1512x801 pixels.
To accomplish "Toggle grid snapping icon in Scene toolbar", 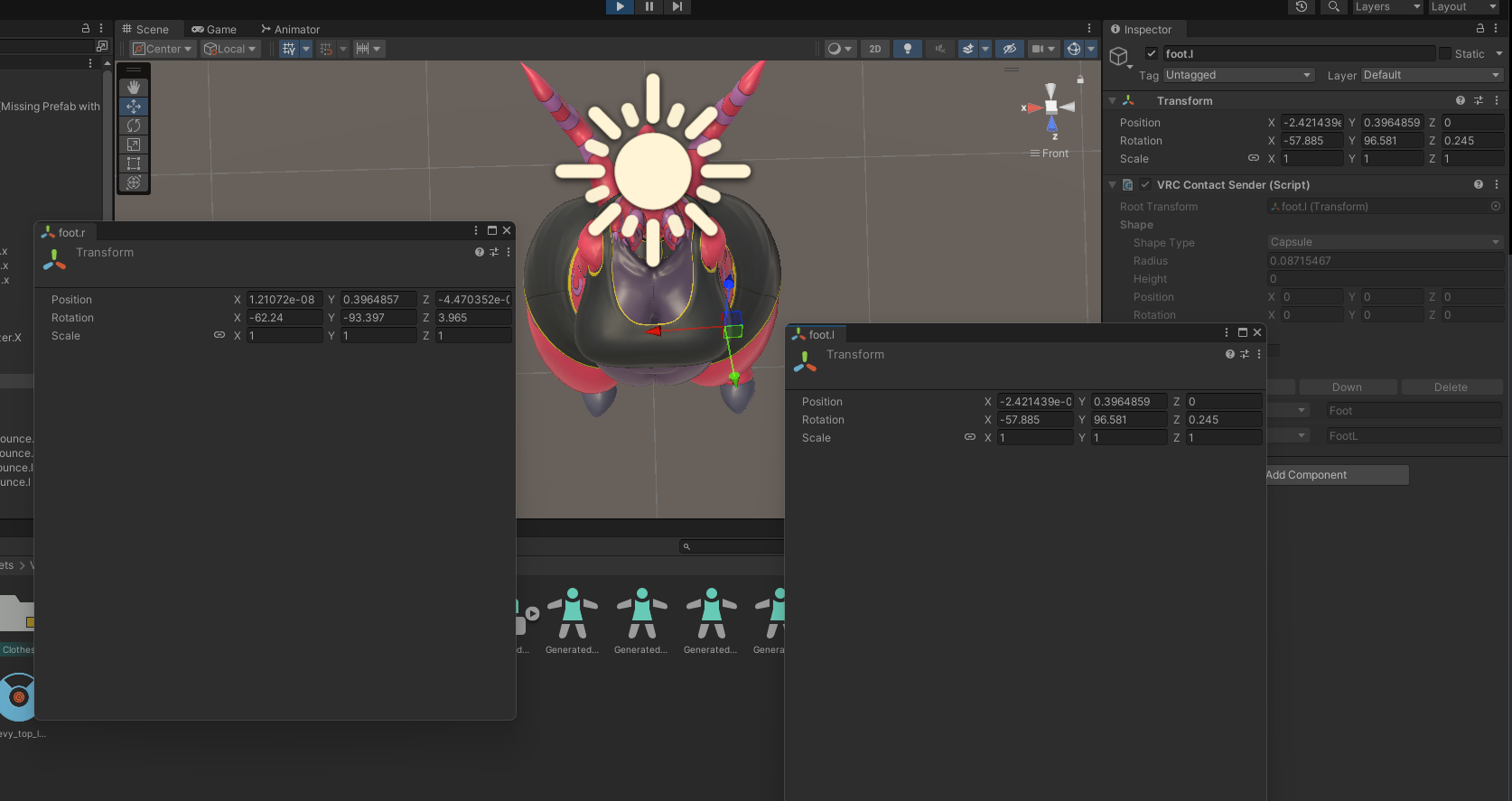I will point(289,49).
